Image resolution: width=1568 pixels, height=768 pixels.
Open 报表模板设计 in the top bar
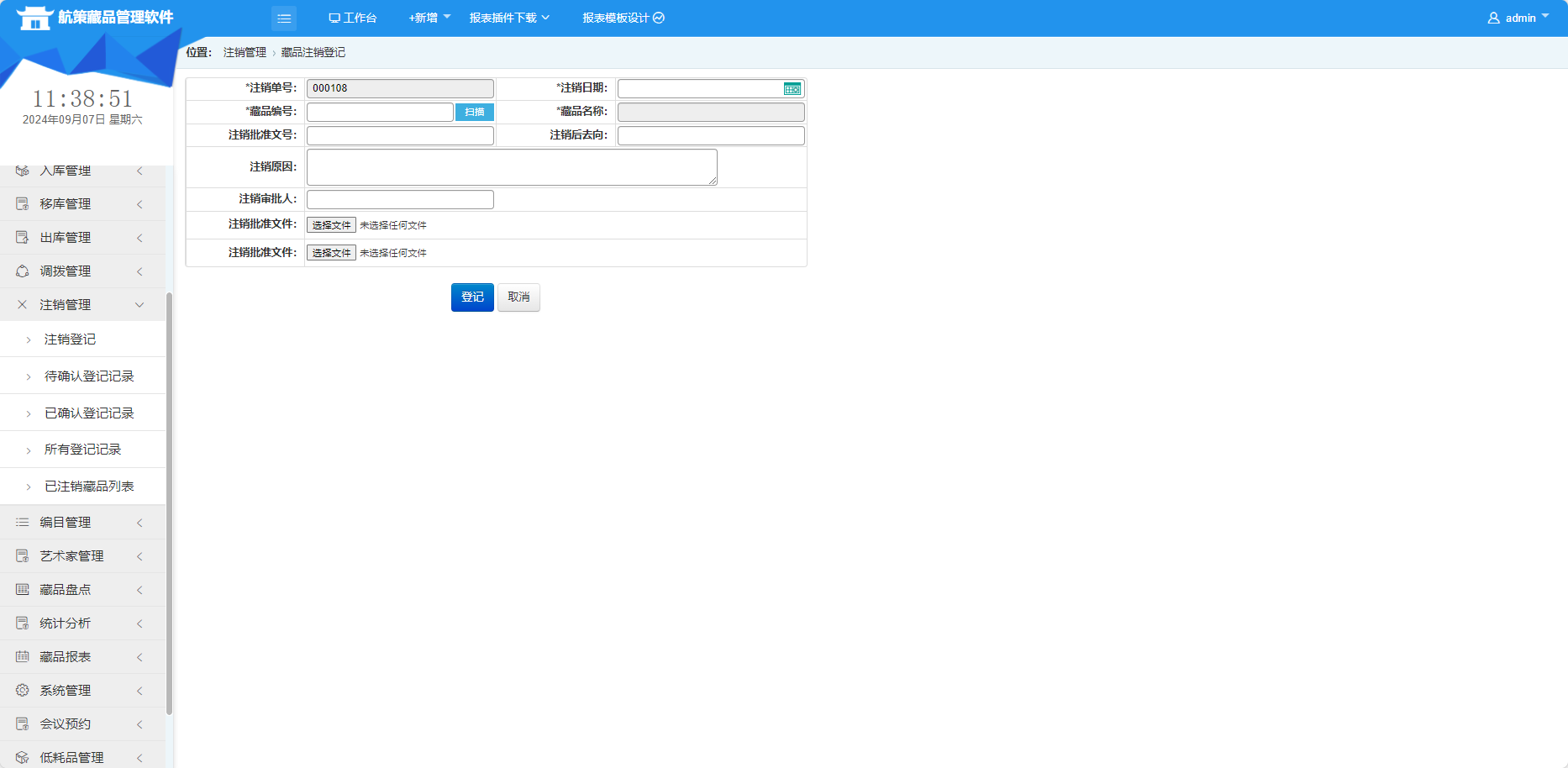click(x=623, y=18)
